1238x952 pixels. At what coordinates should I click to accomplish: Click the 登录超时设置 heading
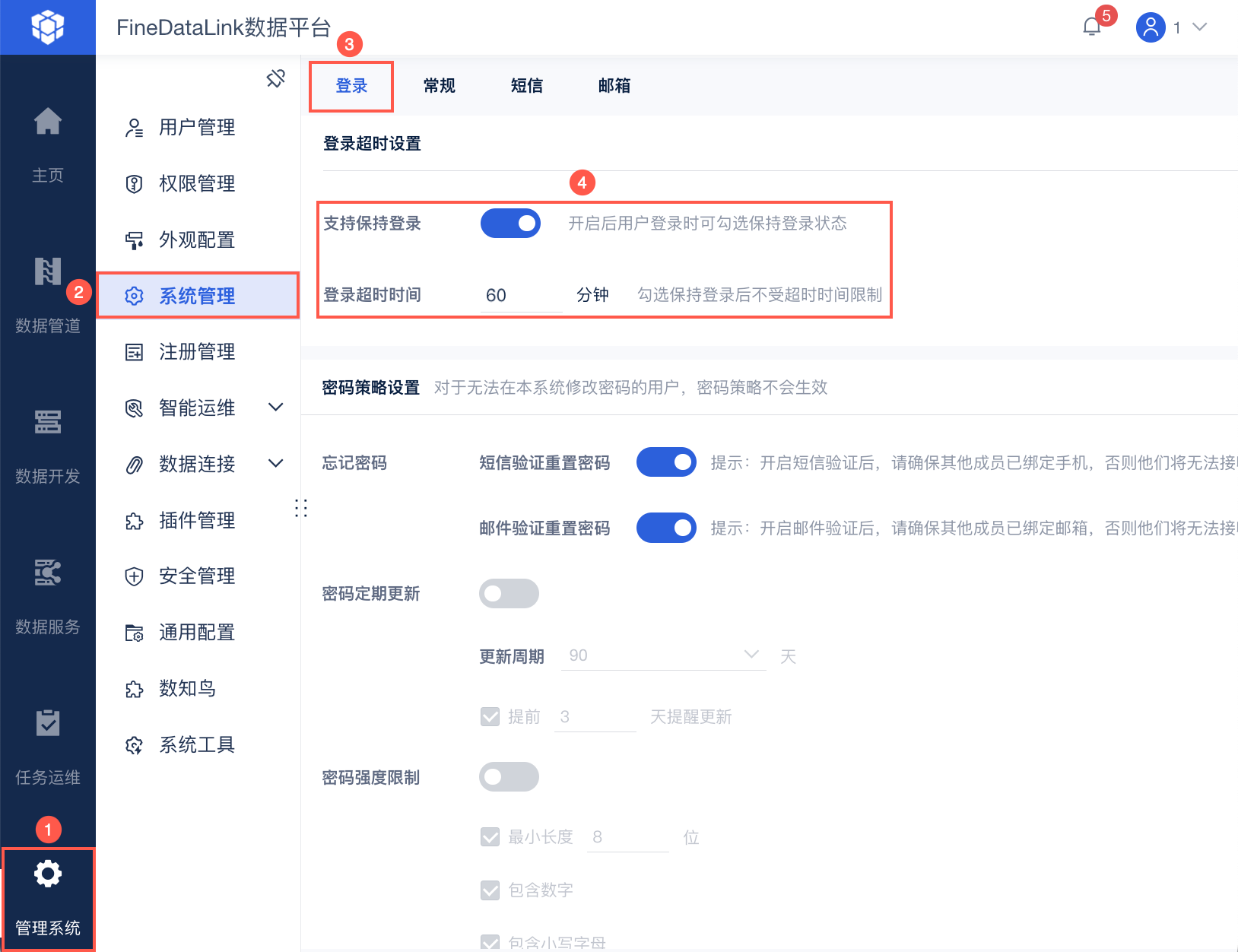tap(372, 143)
